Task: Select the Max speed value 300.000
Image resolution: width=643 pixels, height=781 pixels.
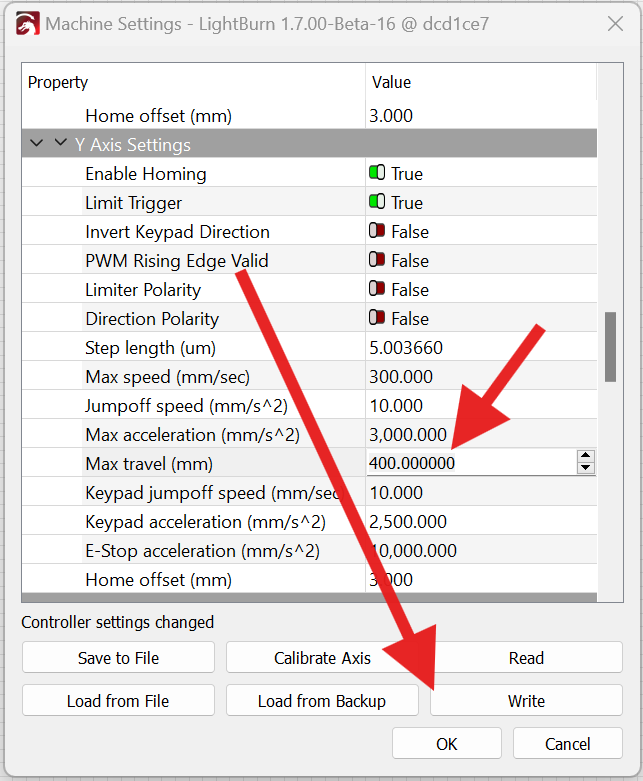Action: pyautogui.click(x=401, y=377)
